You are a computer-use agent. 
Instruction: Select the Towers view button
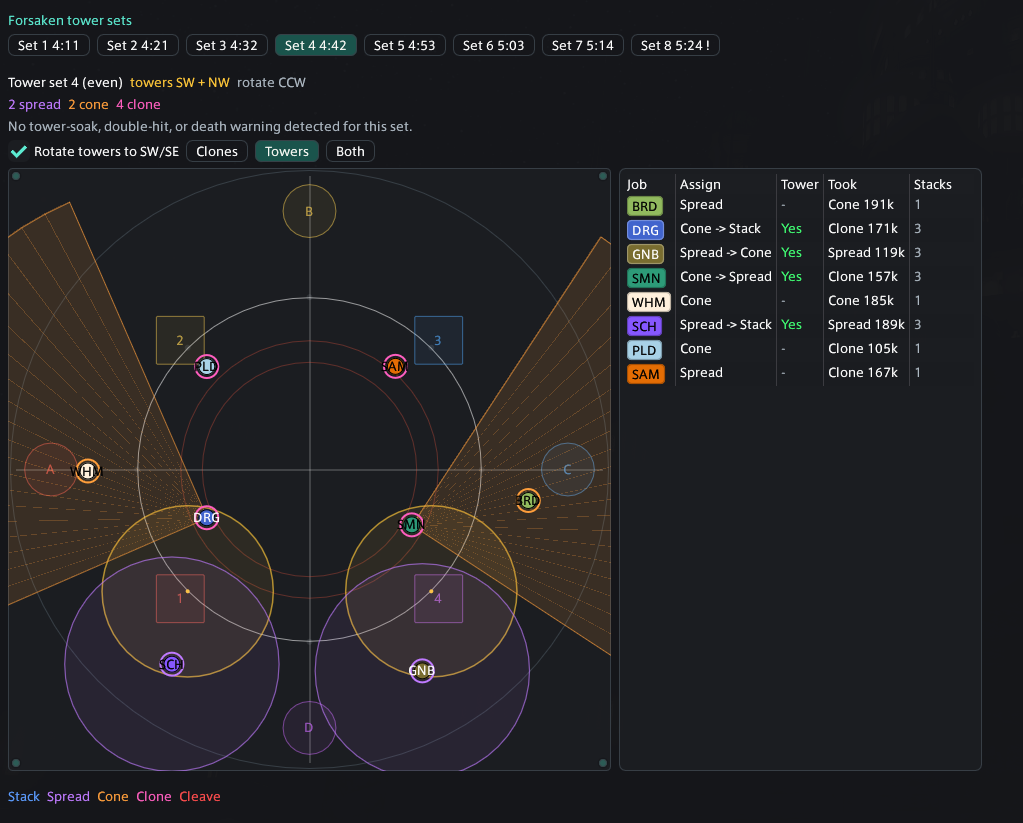coord(286,151)
